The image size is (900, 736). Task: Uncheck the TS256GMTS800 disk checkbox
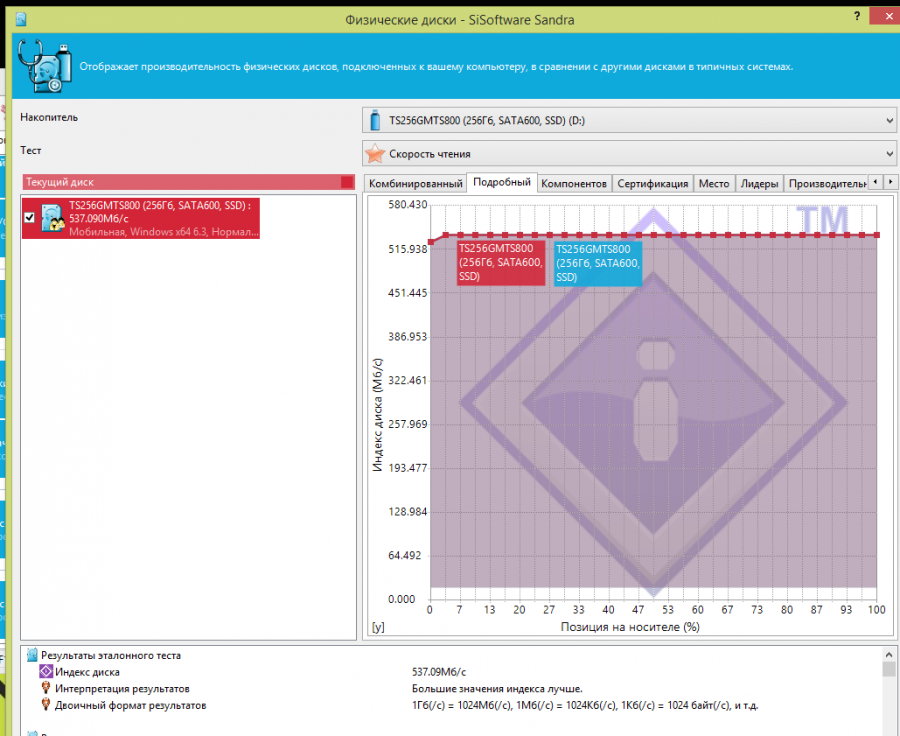[30, 218]
